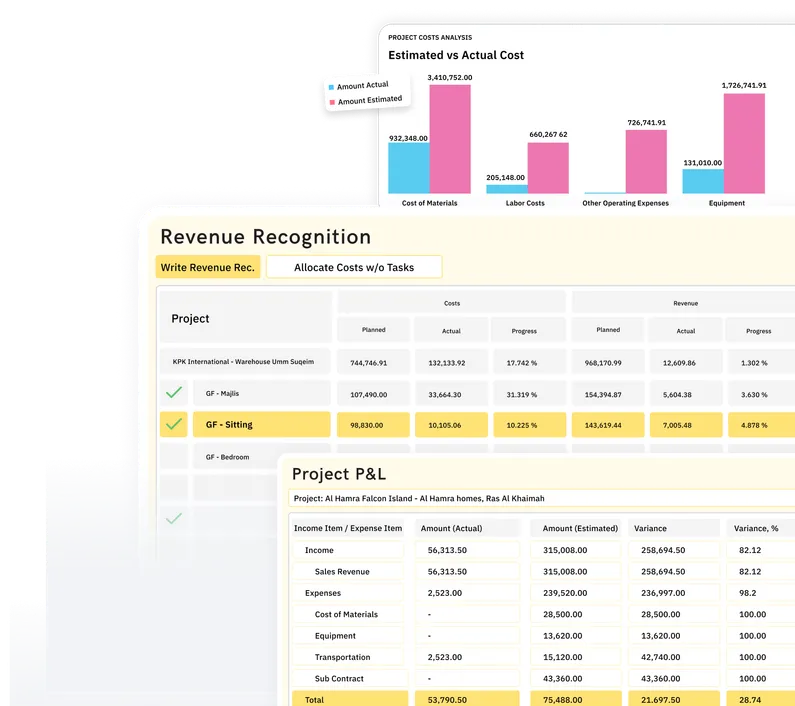Viewport: 795px width, 706px height.
Task: Click the Actual header under Revenue
Action: tap(685, 331)
